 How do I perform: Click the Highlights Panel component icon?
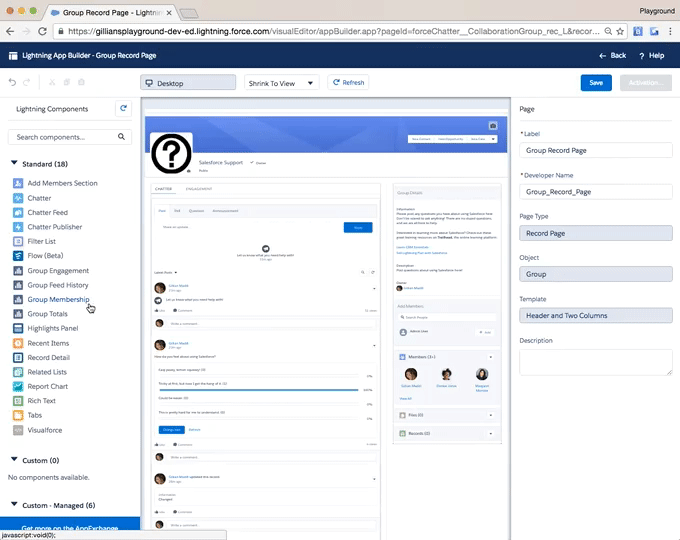point(18,328)
